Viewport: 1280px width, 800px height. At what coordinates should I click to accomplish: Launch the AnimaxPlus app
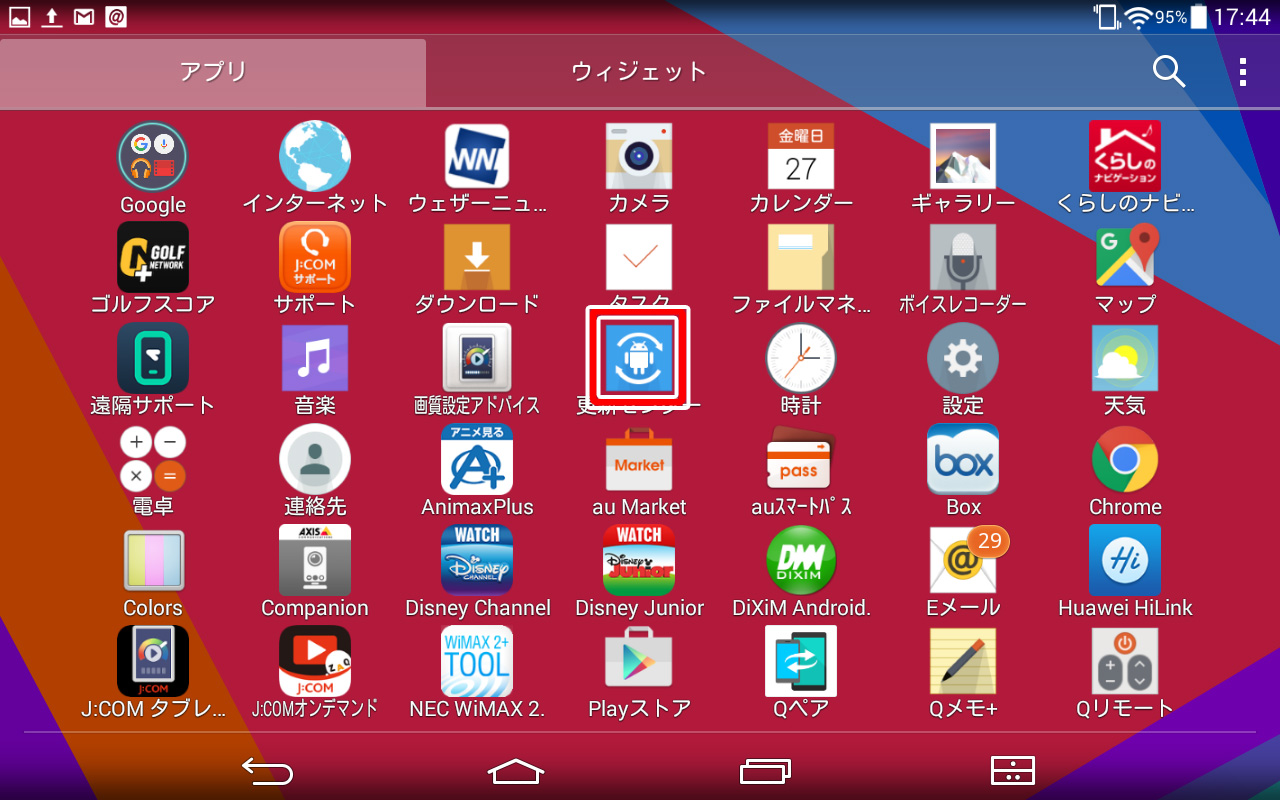[x=477, y=459]
